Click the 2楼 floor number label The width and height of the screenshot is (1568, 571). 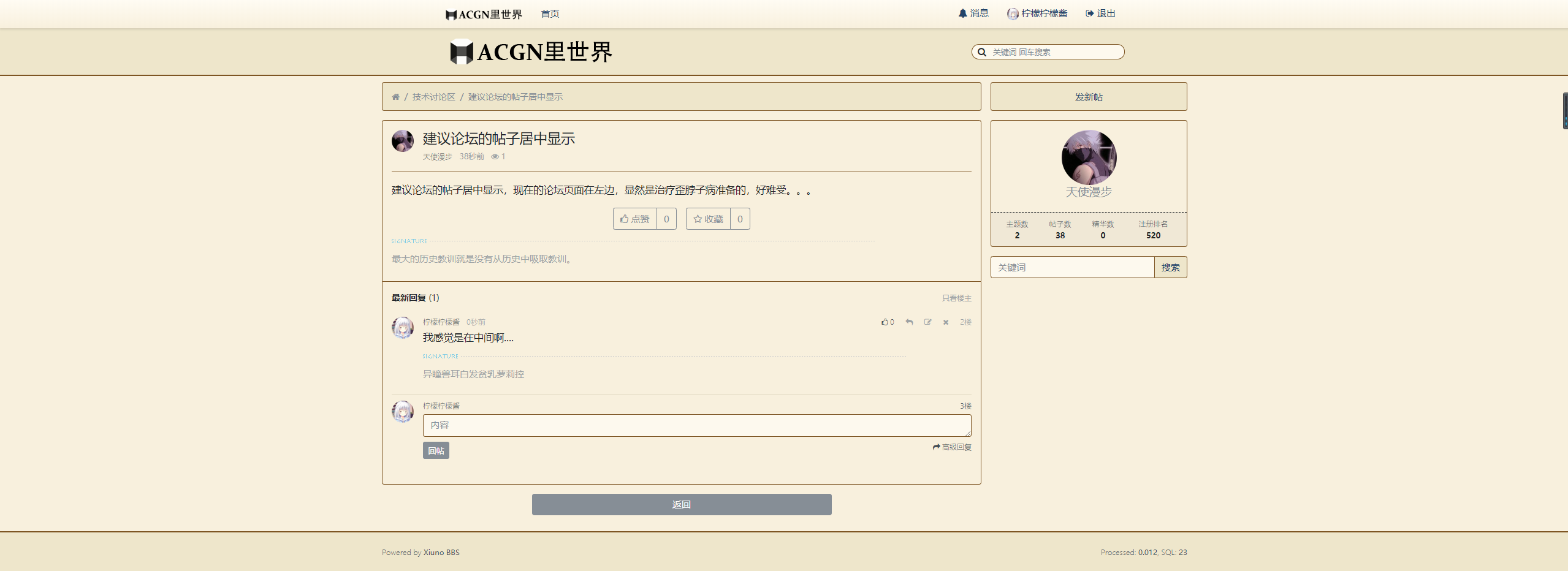(965, 322)
